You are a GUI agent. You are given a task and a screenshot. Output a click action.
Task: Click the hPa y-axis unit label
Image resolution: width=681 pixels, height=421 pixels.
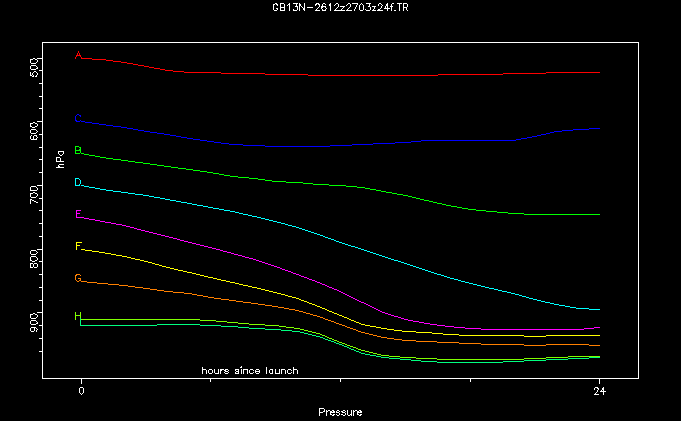[x=61, y=156]
